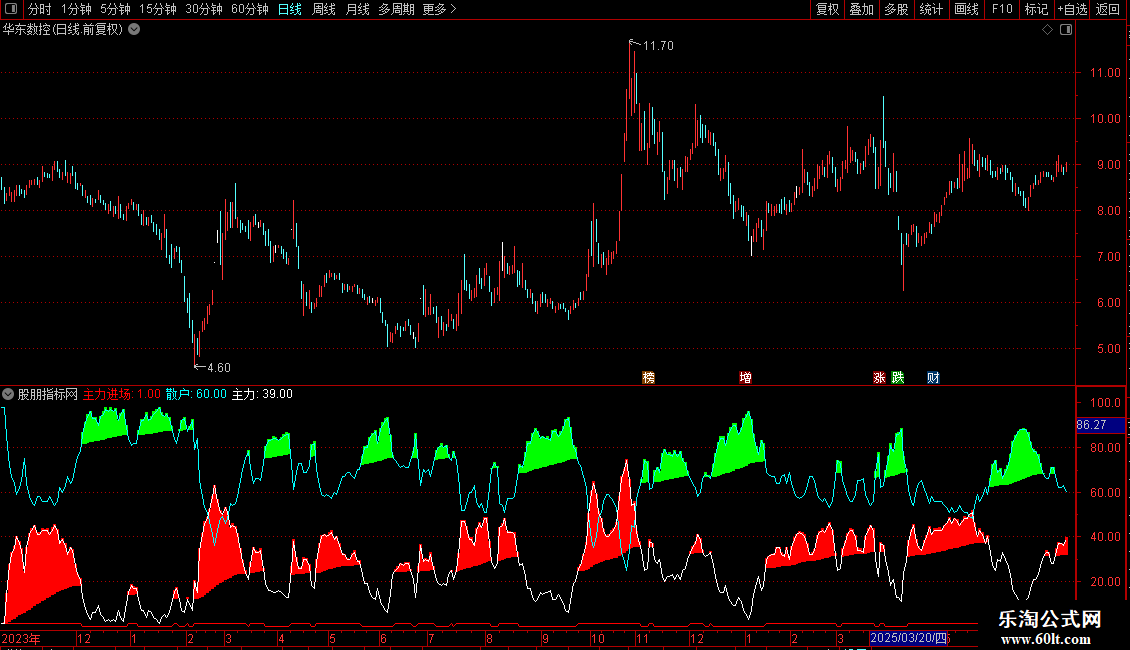
Task: Toggle the side panel icon in chart corner
Action: click(x=1066, y=30)
